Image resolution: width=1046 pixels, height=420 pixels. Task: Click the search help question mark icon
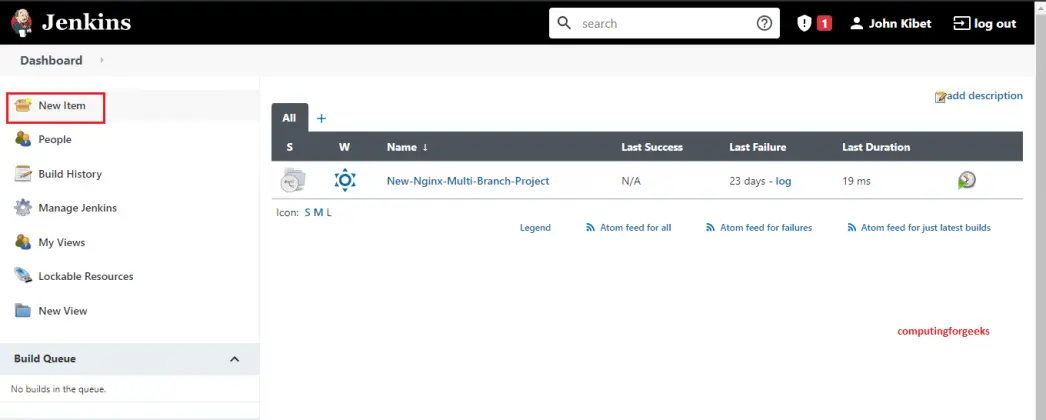pos(764,23)
